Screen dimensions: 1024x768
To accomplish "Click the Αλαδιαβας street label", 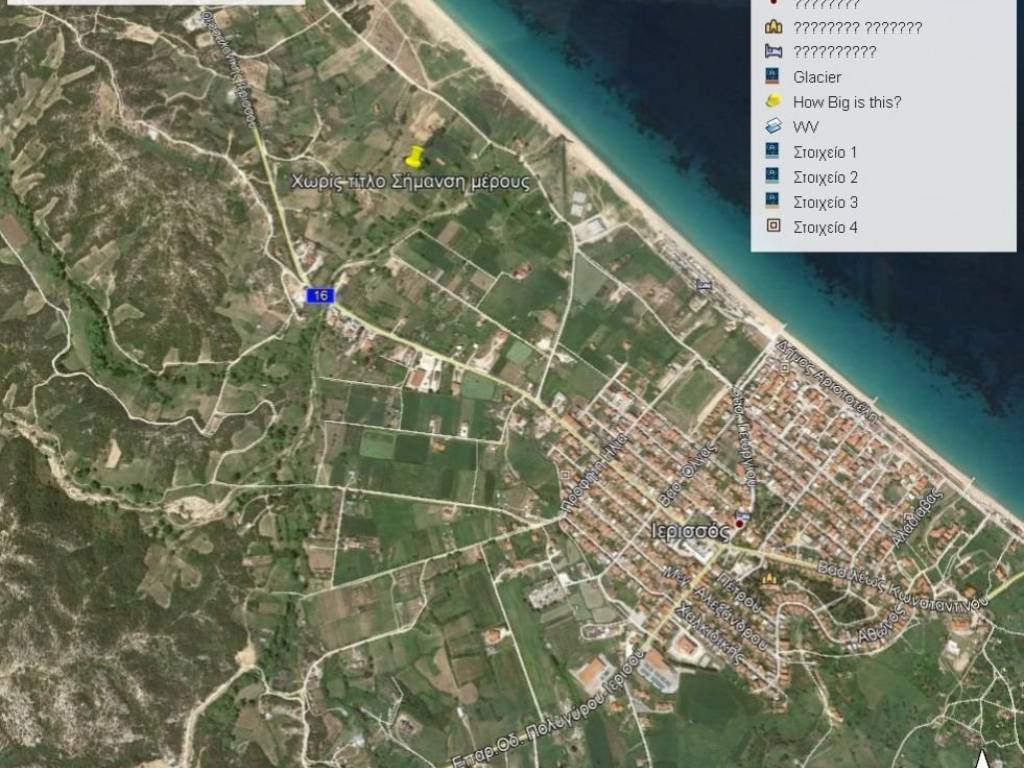I will pos(918,517).
